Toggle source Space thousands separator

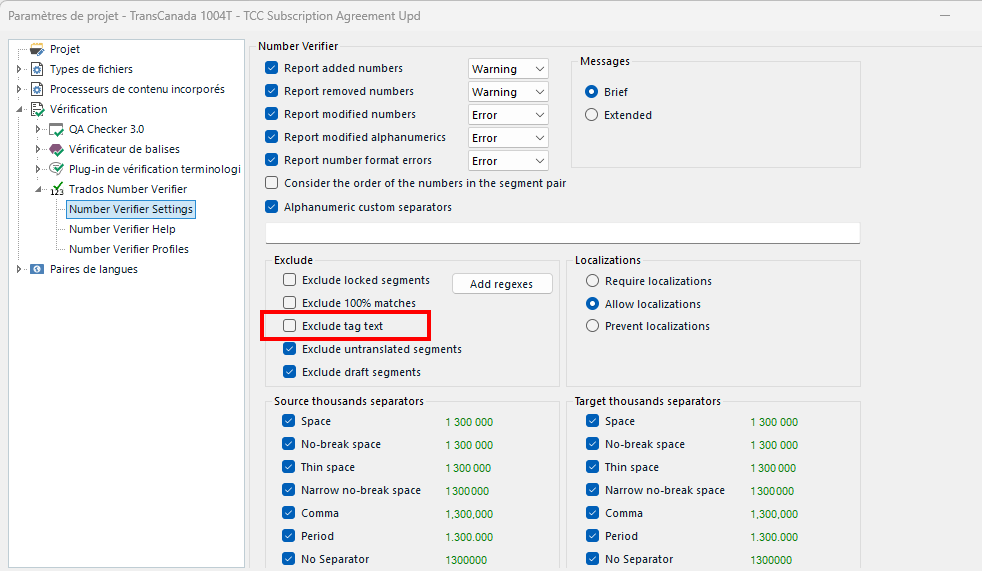(288, 421)
